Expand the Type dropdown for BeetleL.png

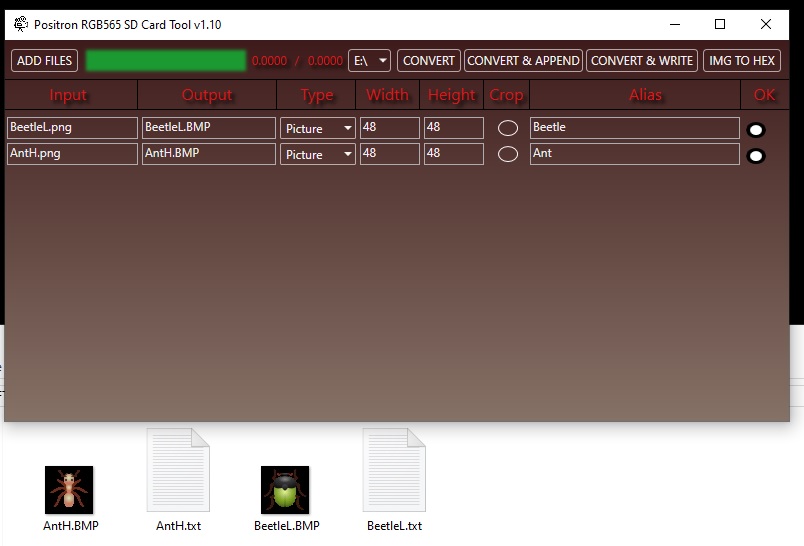[x=318, y=128]
